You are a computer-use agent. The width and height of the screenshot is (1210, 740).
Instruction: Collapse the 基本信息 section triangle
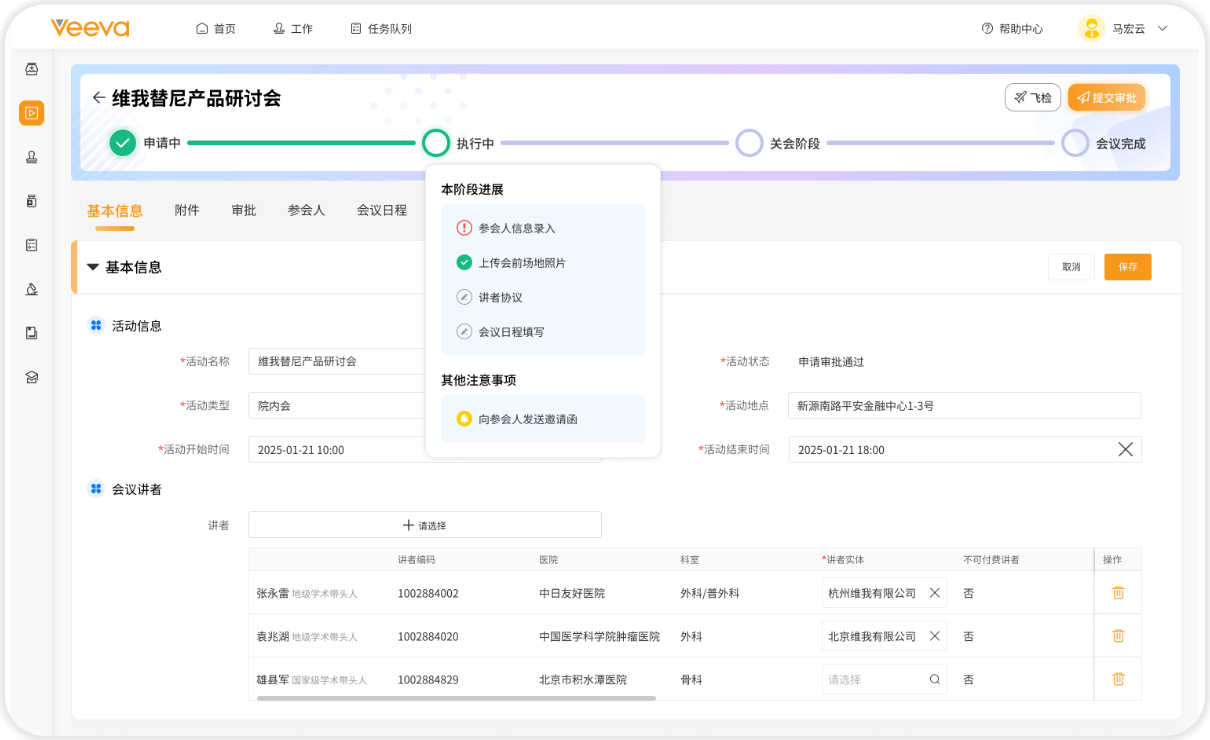click(x=93, y=268)
